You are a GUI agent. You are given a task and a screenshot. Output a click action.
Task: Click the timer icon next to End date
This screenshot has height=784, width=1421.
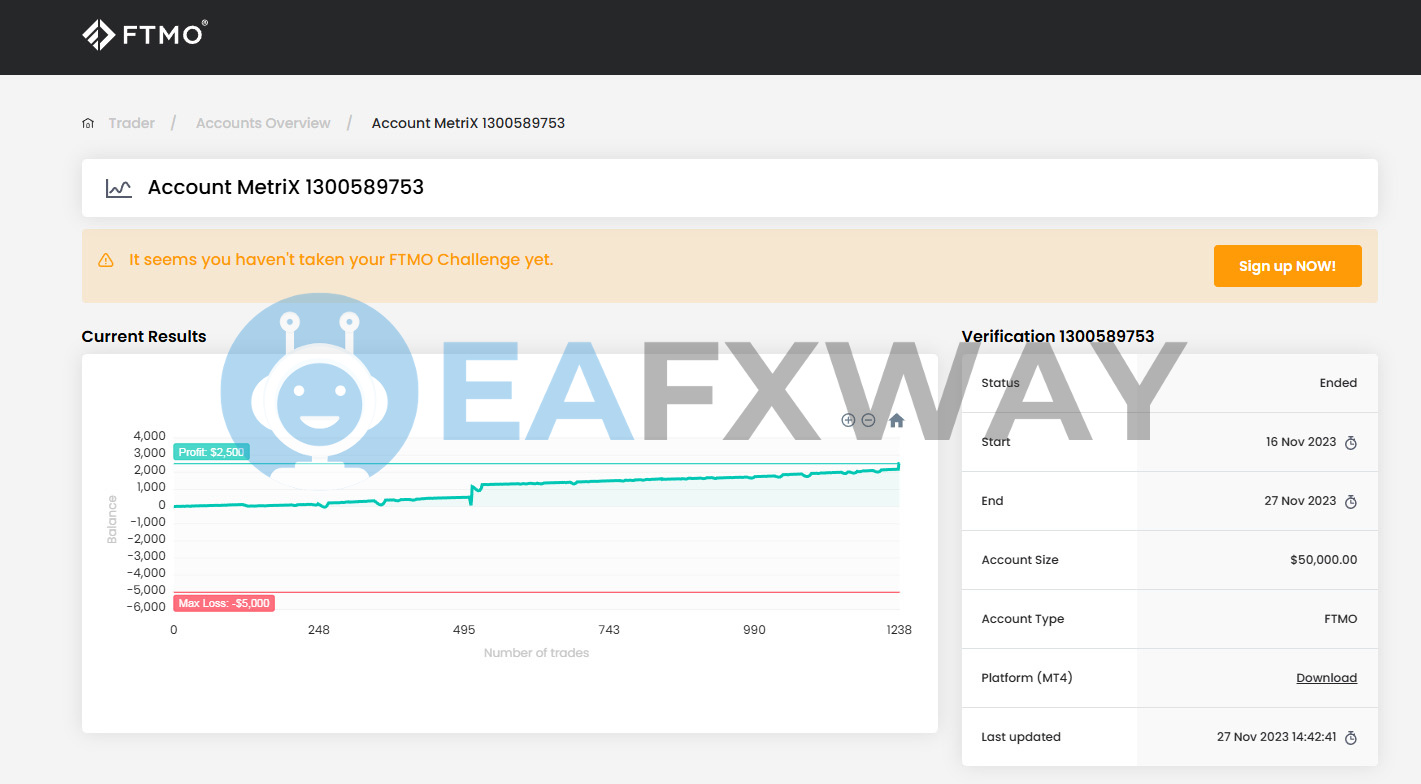[1351, 502]
